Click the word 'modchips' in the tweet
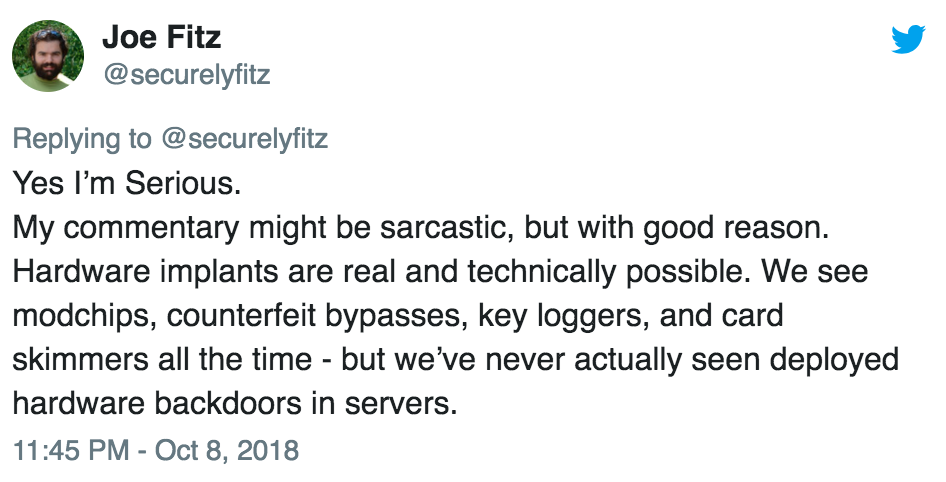Image resolution: width=946 pixels, height=482 pixels. (x=84, y=316)
